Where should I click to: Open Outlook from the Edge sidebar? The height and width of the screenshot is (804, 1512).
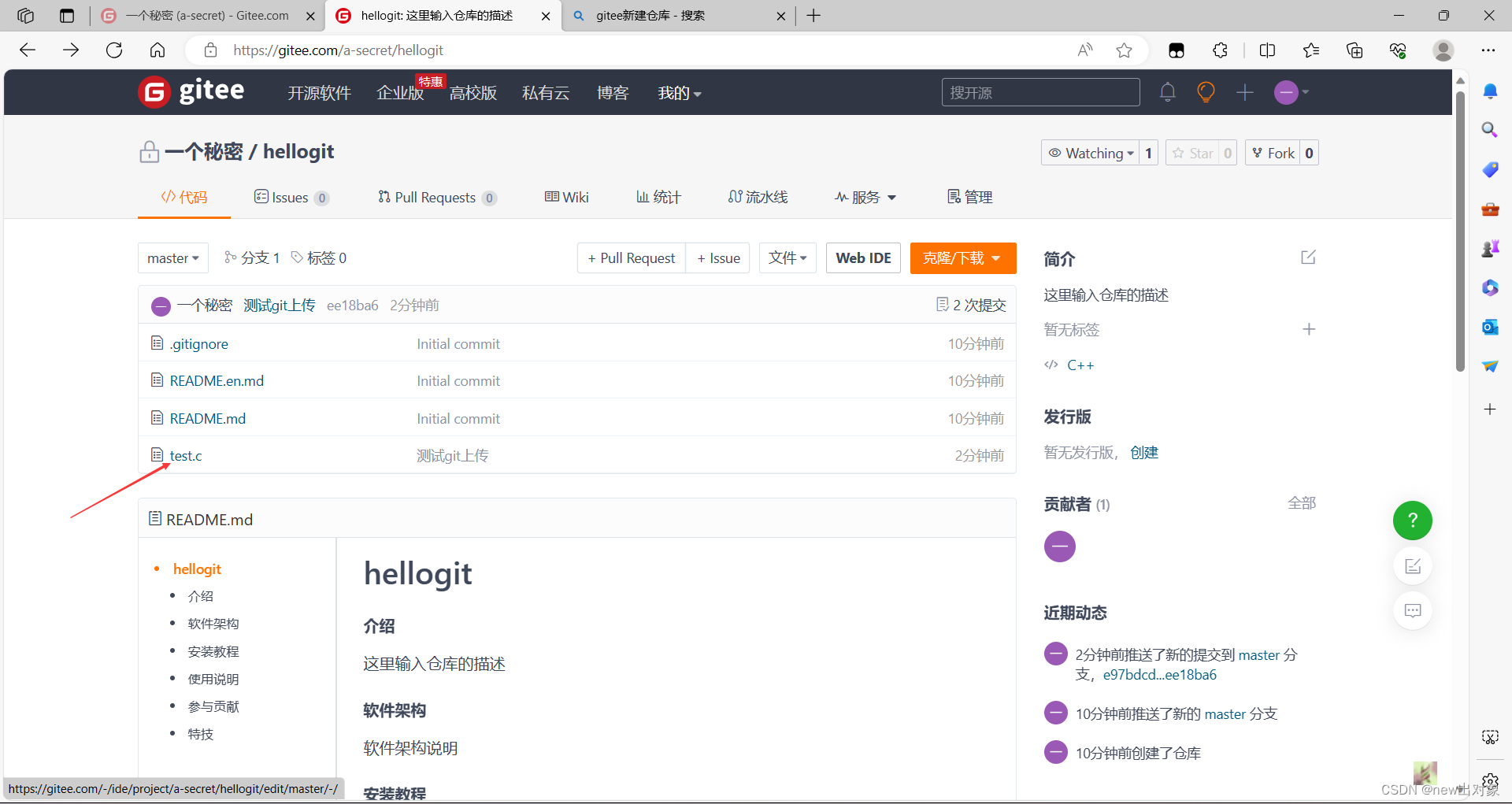[x=1490, y=327]
